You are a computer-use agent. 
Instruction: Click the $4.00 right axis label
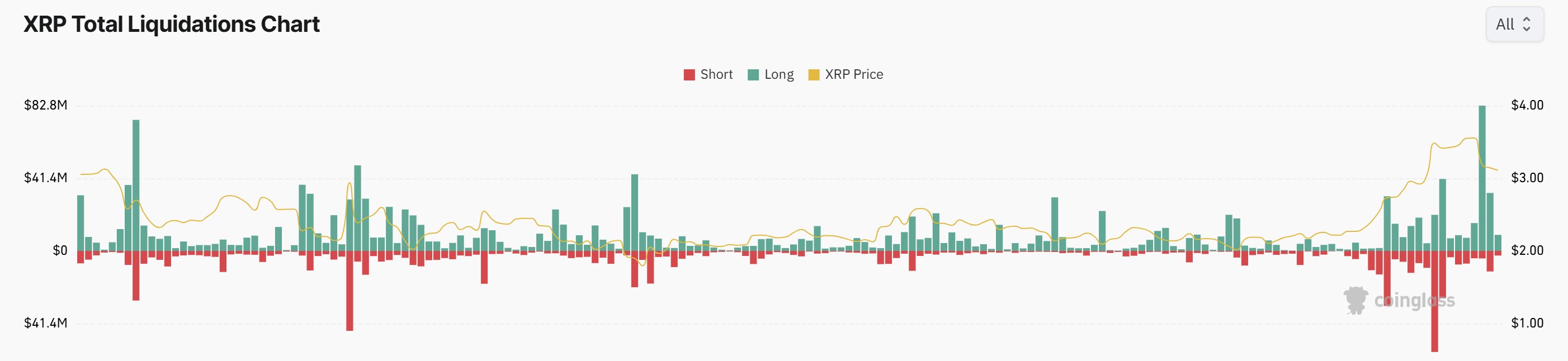(1527, 105)
